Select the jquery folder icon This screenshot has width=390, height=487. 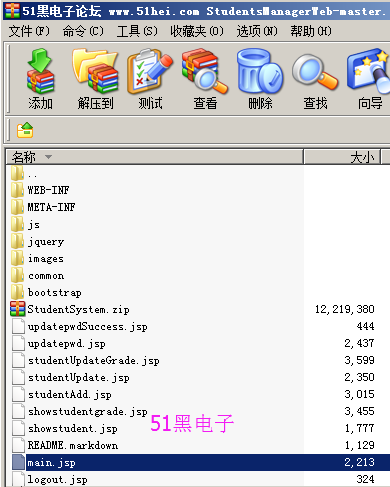(17, 241)
